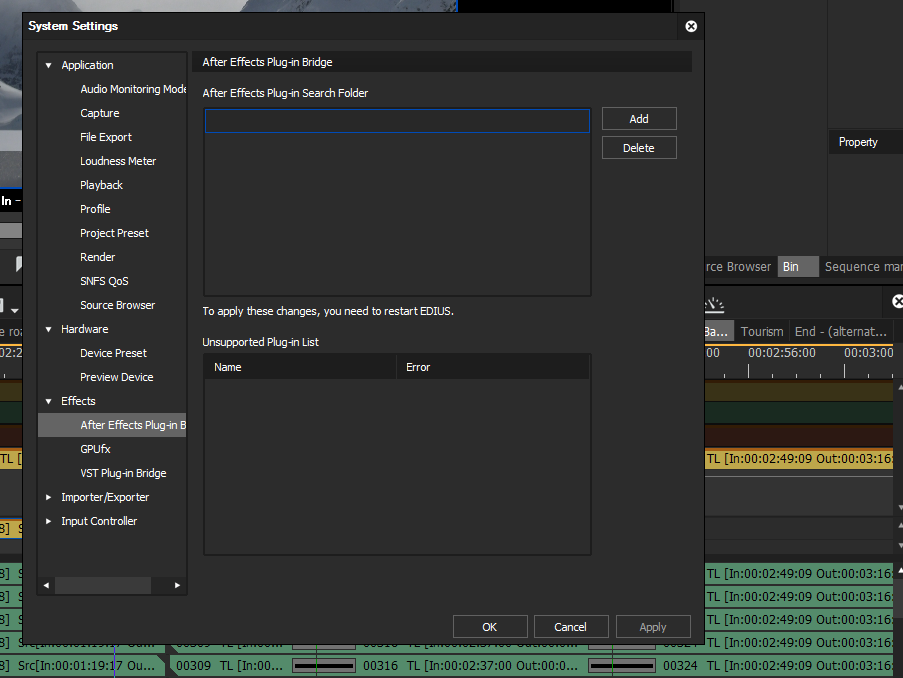The height and width of the screenshot is (678, 903).
Task: Click the settings tree right scroll arrow
Action: 177,585
